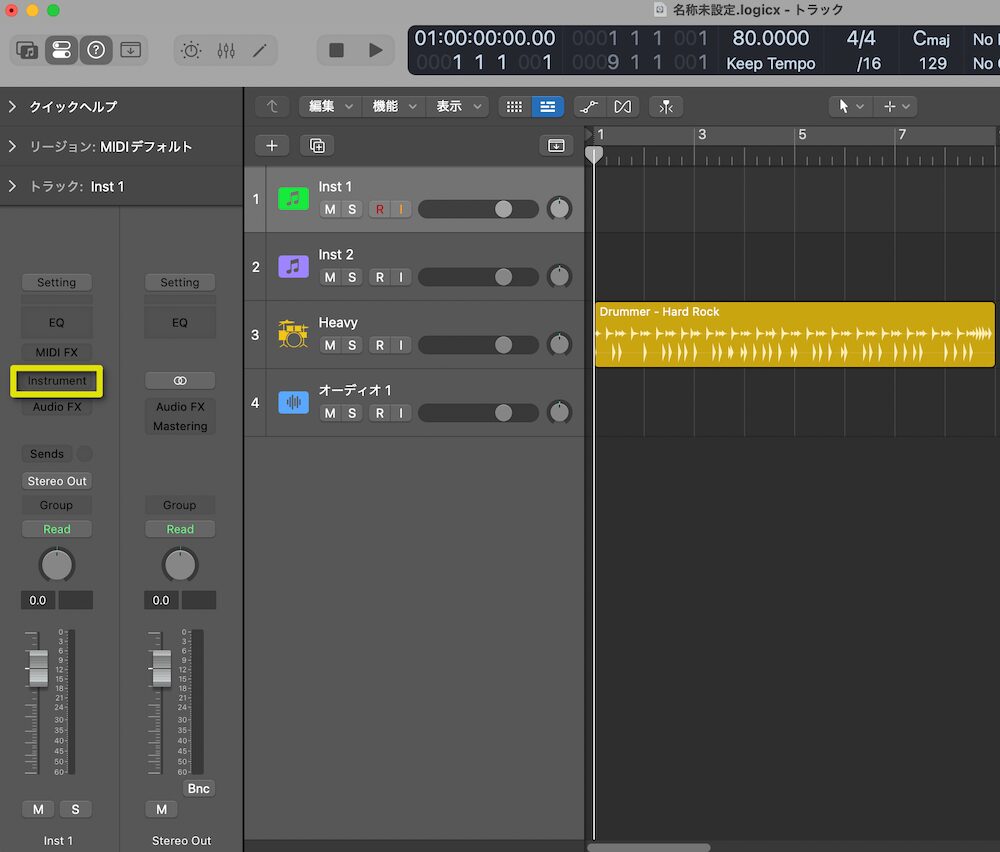Open the 編集 menu
1000x852 pixels.
(x=330, y=106)
